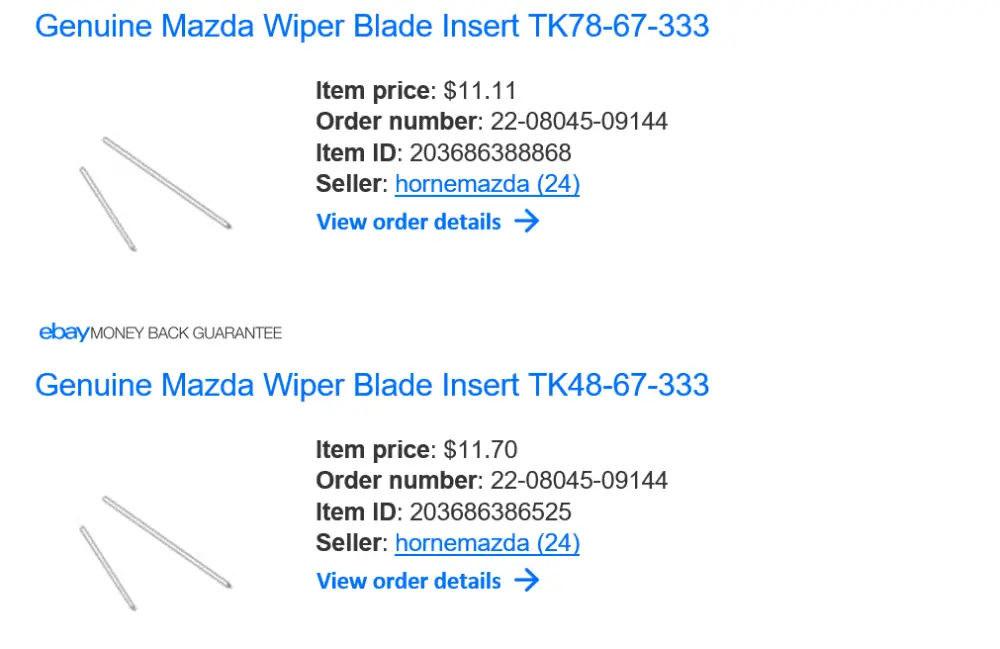Screen dimensions: 1000x649
Task: Click the item ID 203686386525
Action: (x=490, y=512)
